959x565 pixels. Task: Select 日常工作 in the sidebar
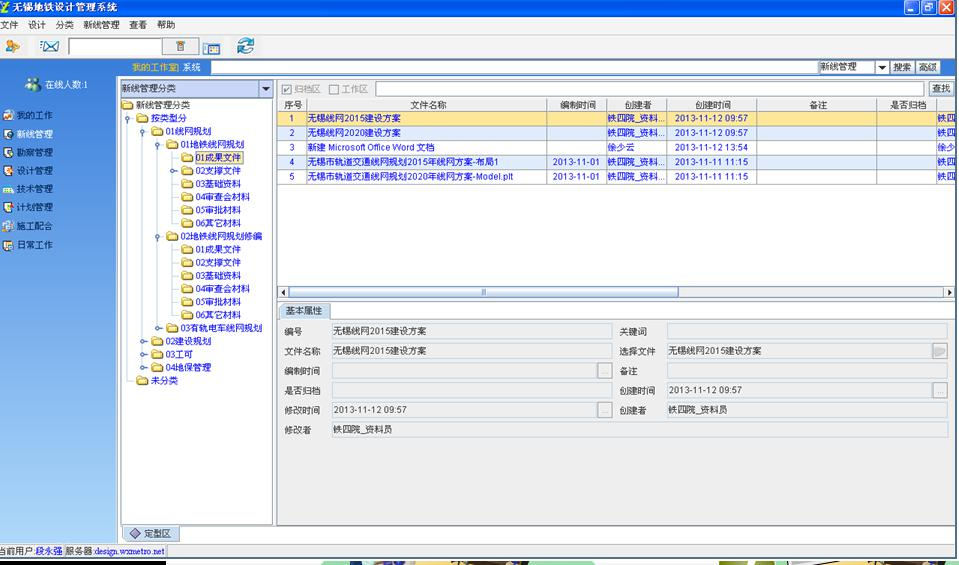coord(34,245)
